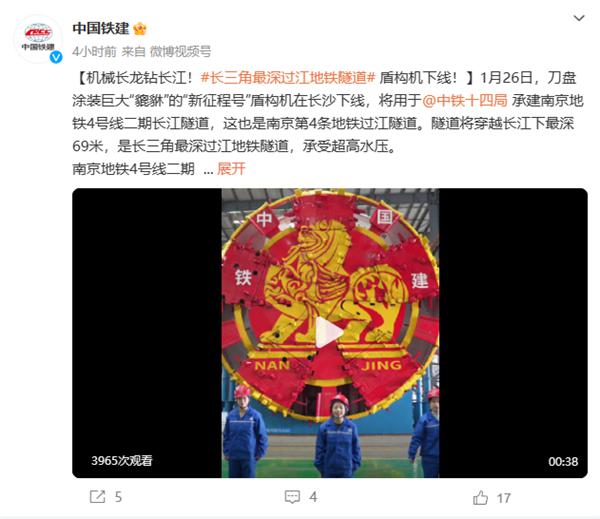Click the 微博视频号 source link
Viewport: 600px width, 519px height.
180,51
